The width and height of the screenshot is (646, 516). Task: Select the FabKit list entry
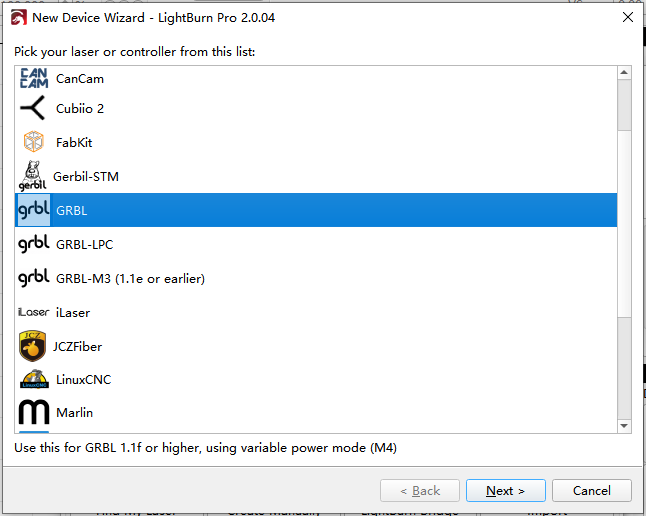point(316,142)
